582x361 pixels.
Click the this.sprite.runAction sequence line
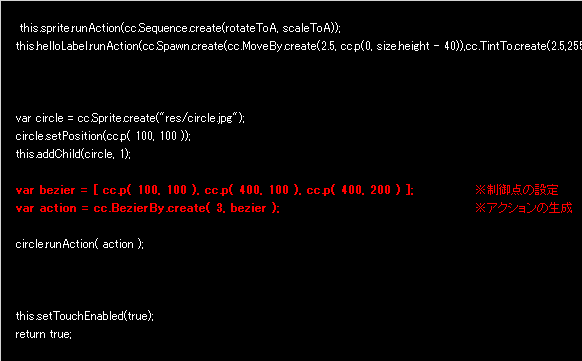tap(180, 28)
